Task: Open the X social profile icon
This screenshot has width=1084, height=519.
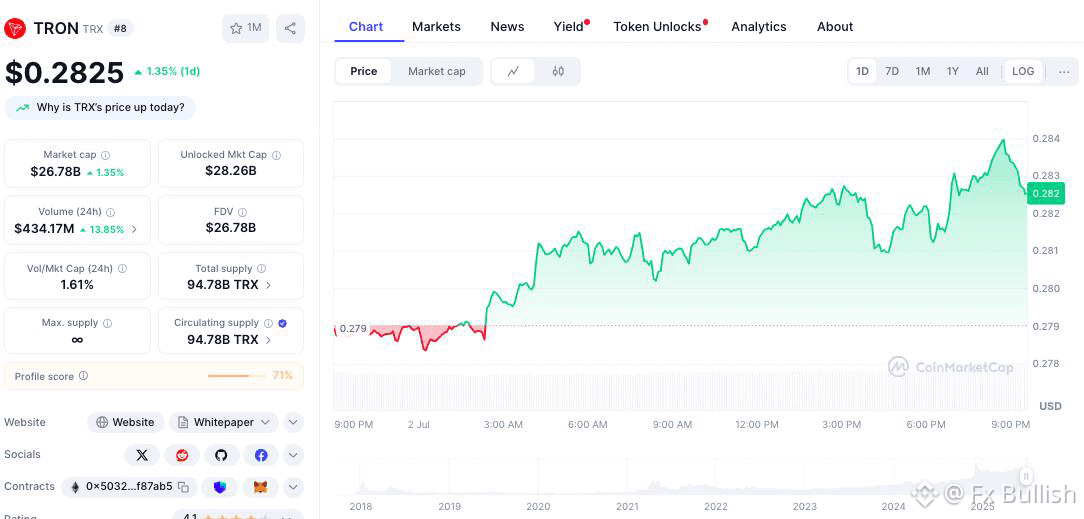Action: click(142, 455)
